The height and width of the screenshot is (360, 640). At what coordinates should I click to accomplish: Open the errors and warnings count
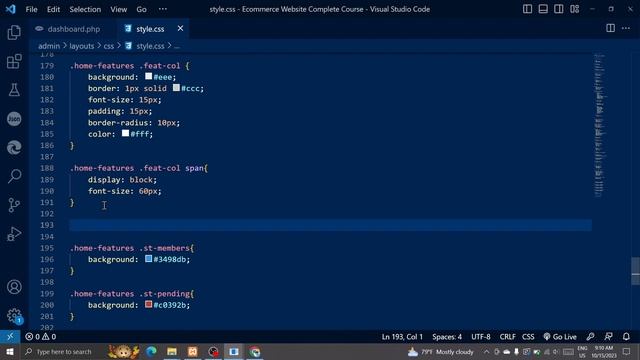point(40,337)
